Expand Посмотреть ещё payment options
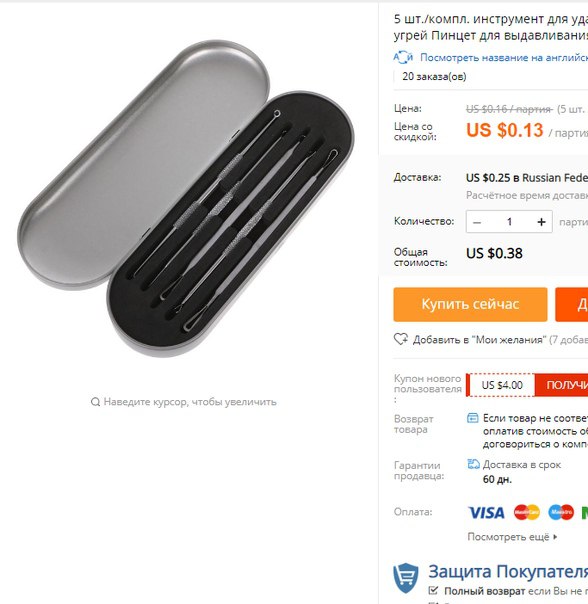Screen dimensions: 588x604 pos(512,537)
